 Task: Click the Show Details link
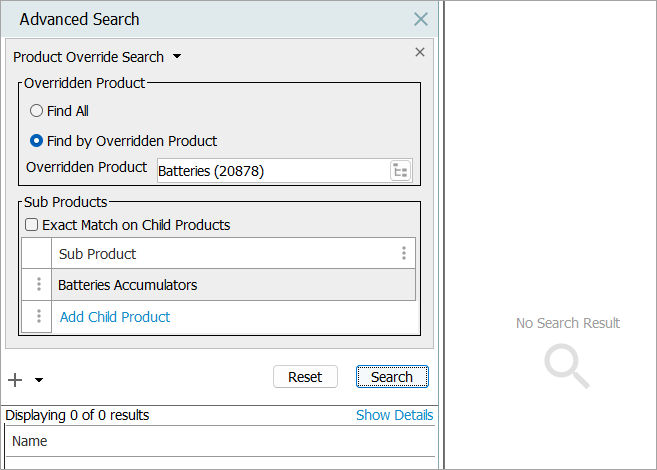(x=394, y=415)
